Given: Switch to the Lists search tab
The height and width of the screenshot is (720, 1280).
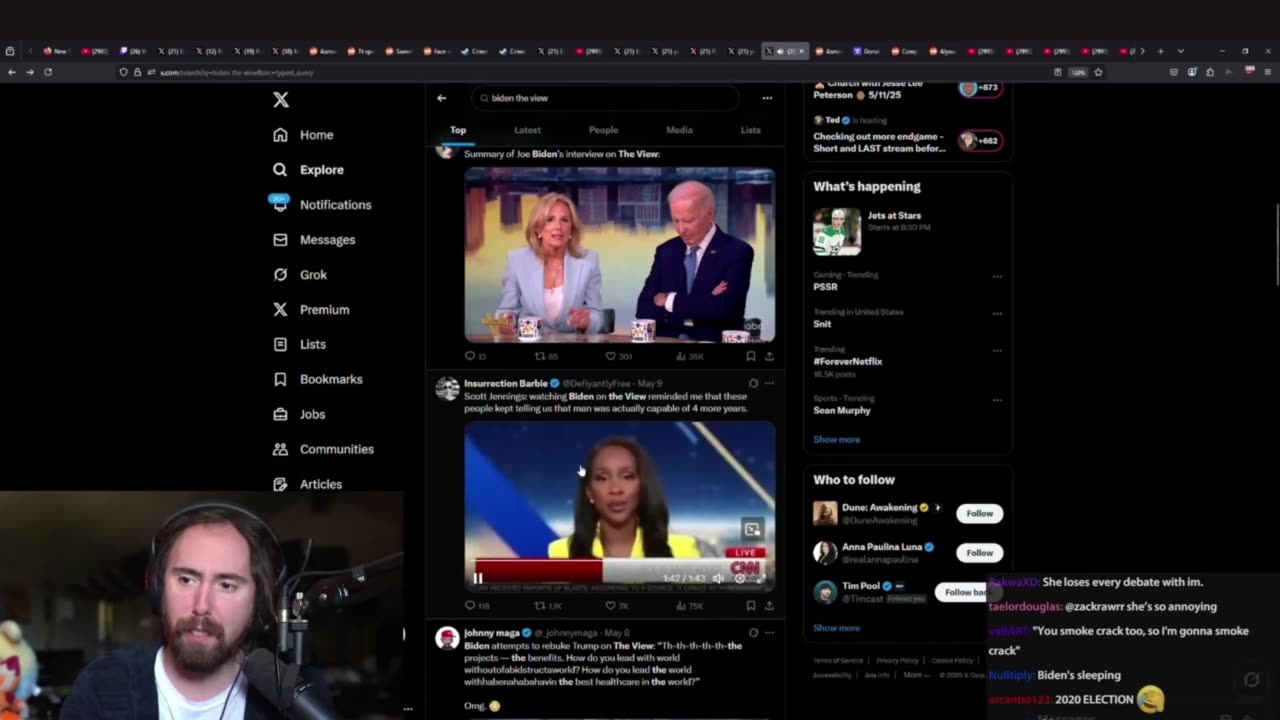Looking at the screenshot, I should 750,130.
